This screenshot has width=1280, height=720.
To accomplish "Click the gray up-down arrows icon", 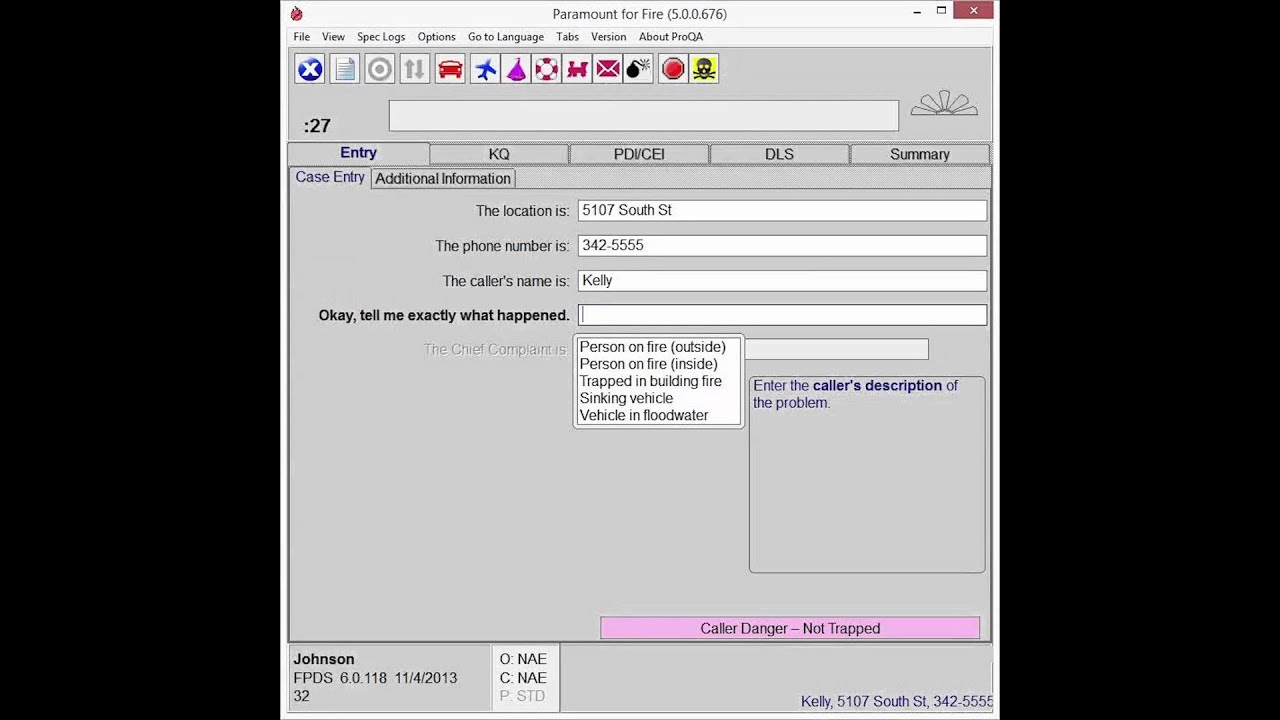I will pos(414,69).
